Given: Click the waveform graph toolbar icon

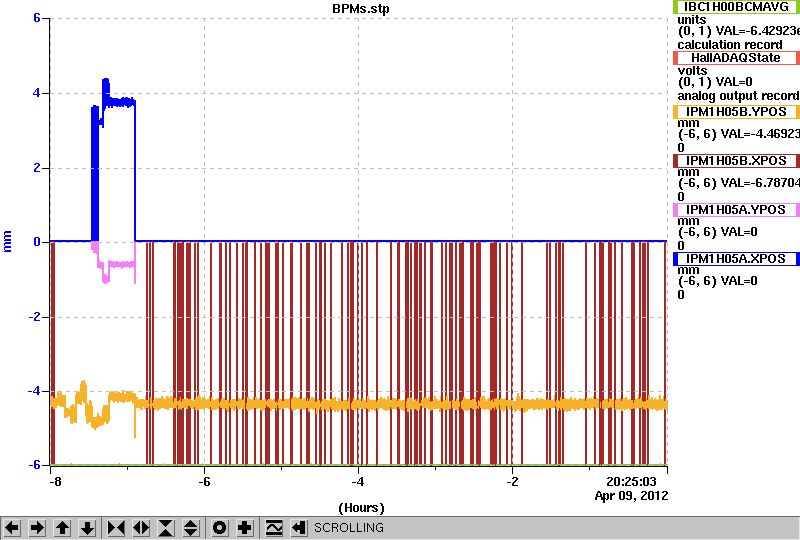Looking at the screenshot, I should tap(274, 528).
